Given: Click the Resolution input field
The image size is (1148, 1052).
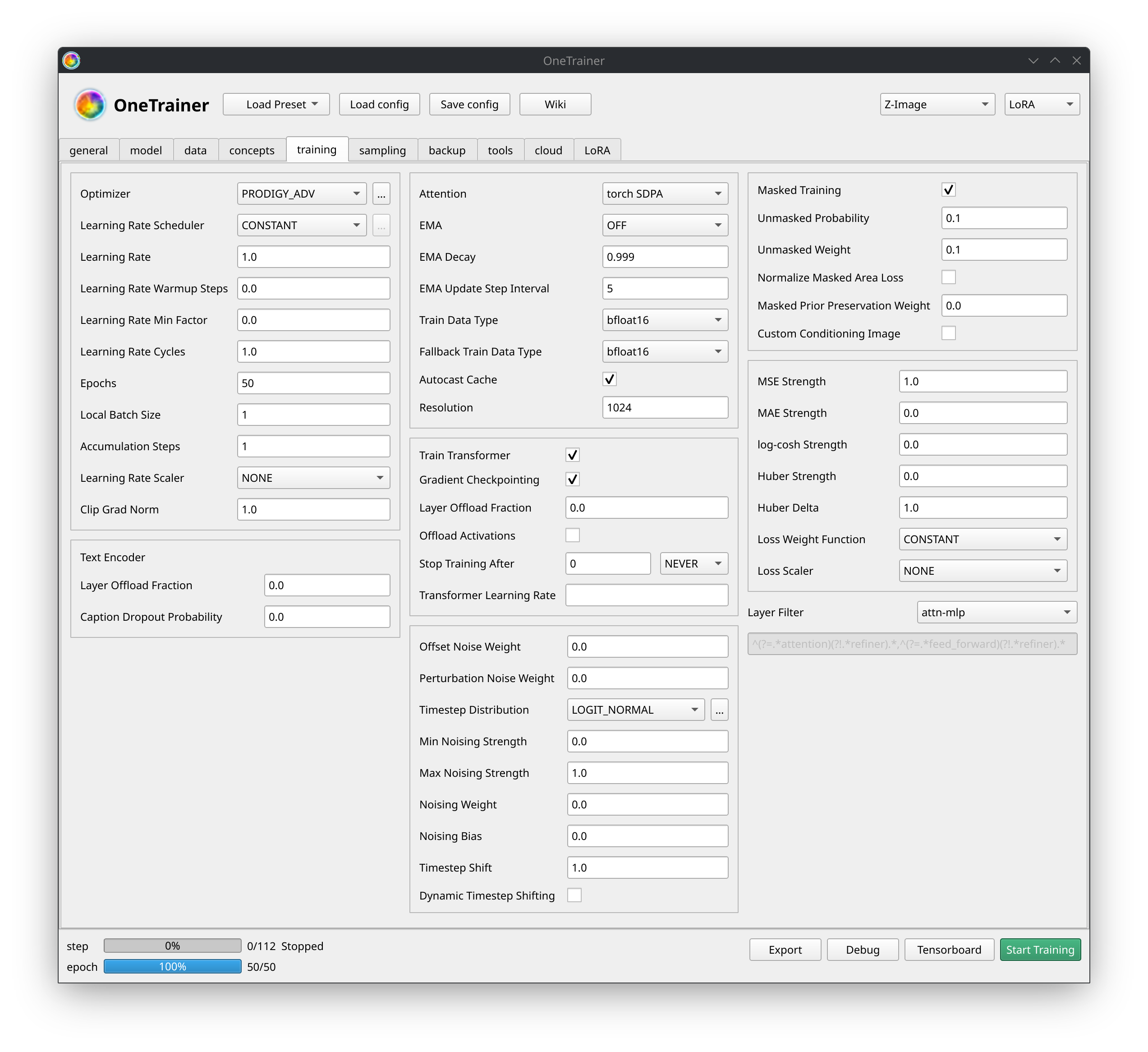Looking at the screenshot, I should click(x=665, y=407).
